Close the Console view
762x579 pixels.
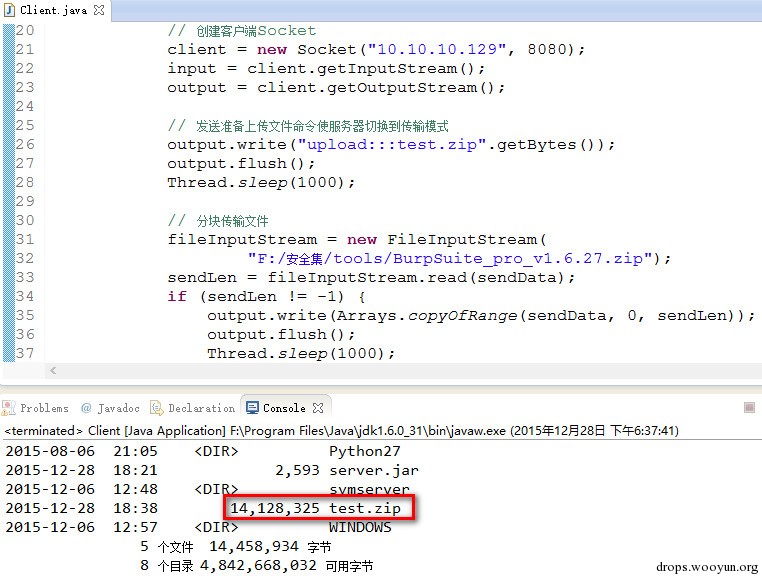pyautogui.click(x=318, y=408)
